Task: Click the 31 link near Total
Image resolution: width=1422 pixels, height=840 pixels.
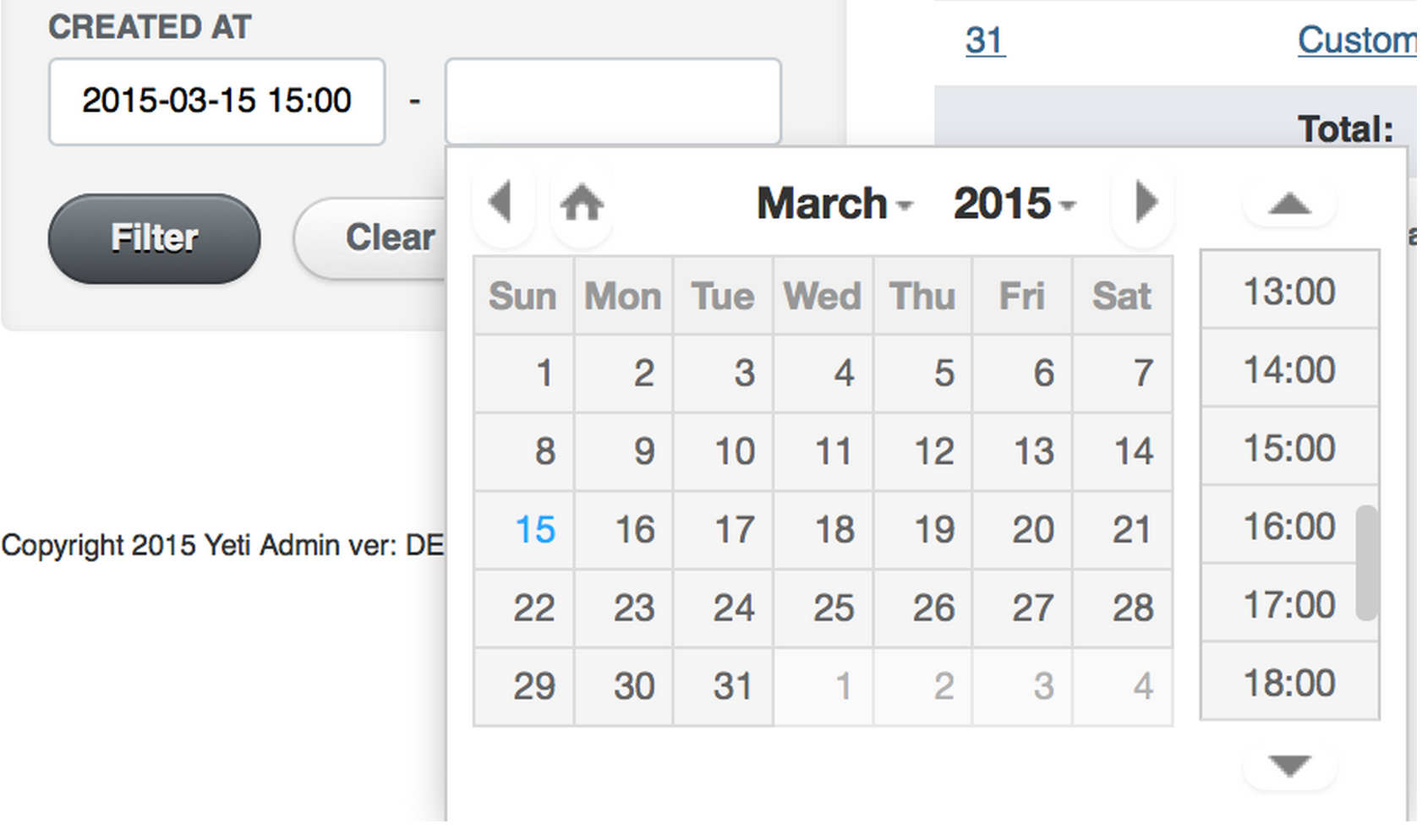Action: pos(983,41)
